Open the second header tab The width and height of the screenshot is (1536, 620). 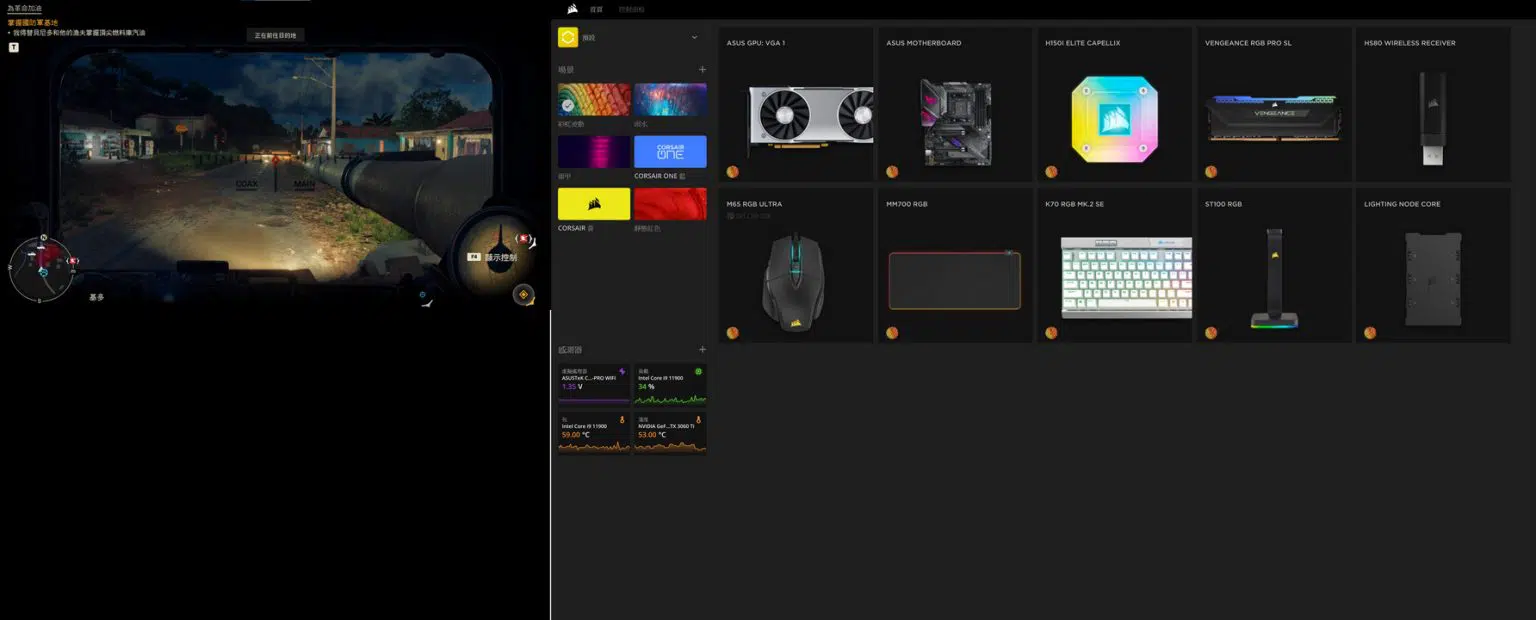pos(632,9)
